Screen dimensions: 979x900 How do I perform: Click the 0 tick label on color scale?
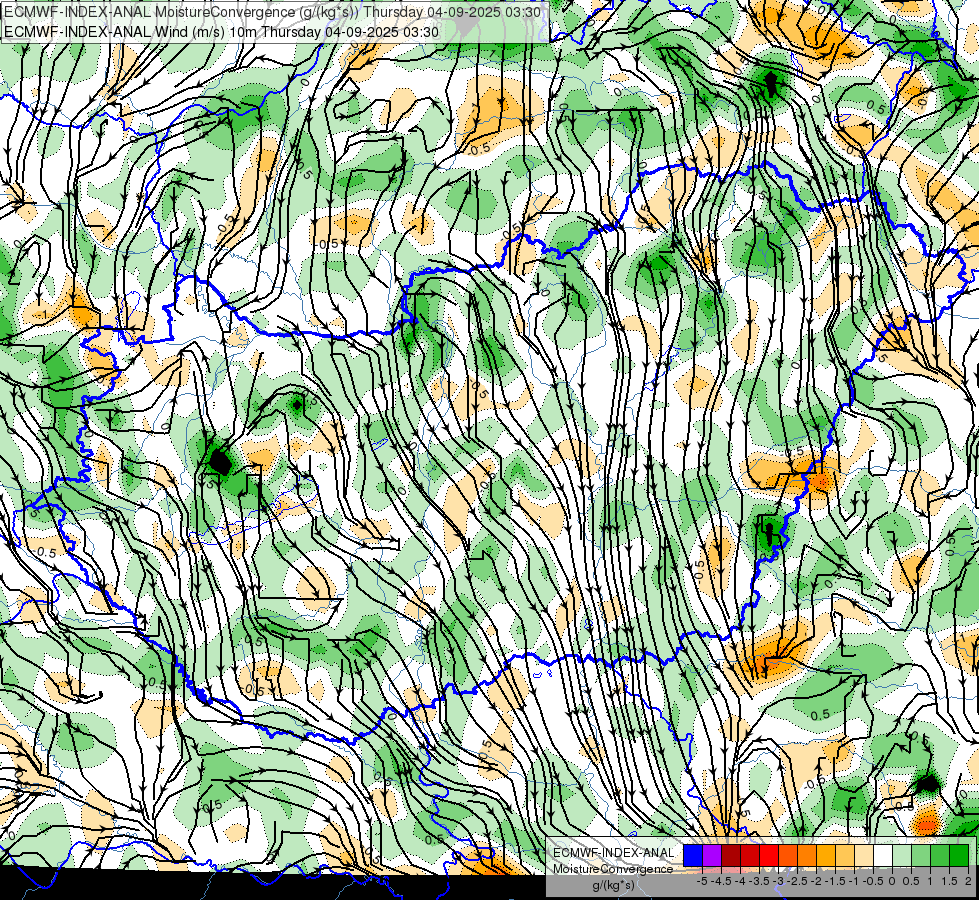point(892,881)
